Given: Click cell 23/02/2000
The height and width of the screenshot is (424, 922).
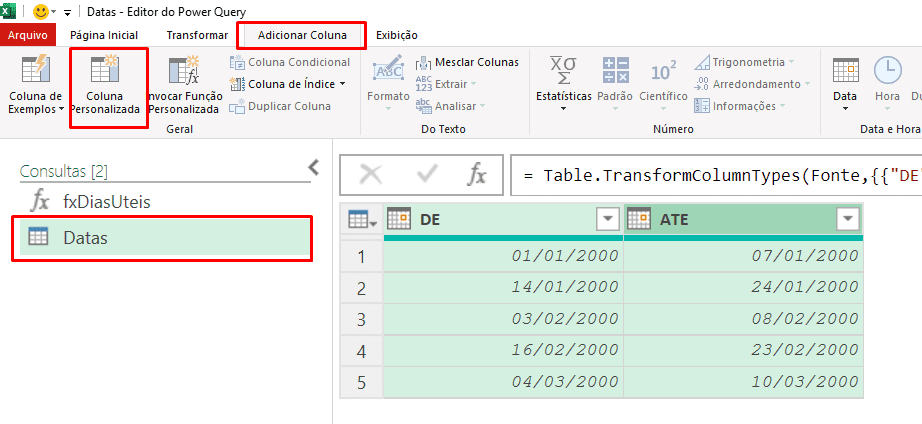Looking at the screenshot, I should 744,352.
